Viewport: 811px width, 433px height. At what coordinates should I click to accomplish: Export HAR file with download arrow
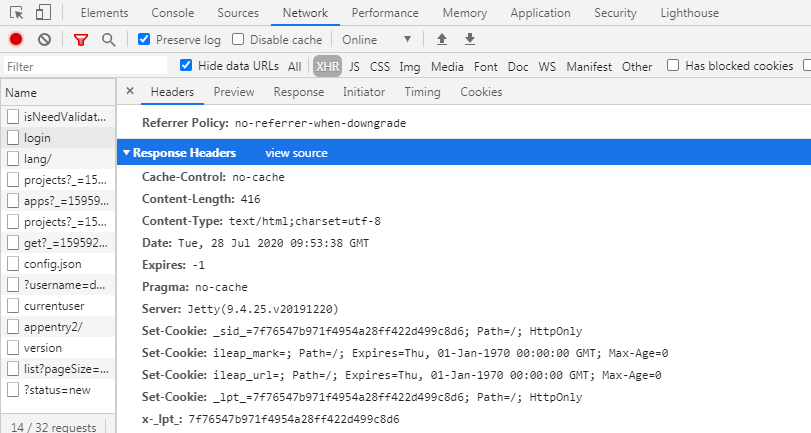tap(470, 39)
